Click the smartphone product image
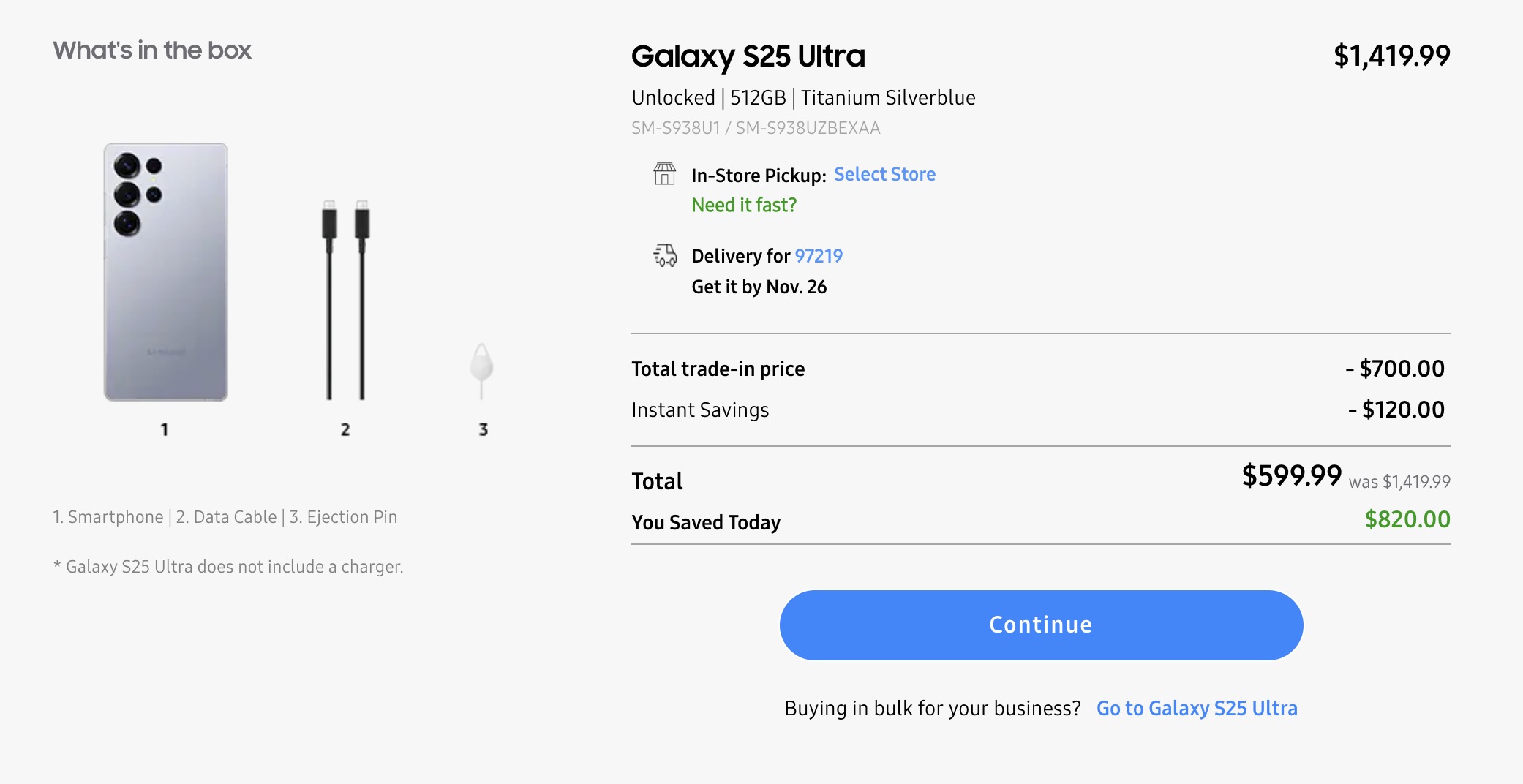The image size is (1523, 784). click(166, 272)
